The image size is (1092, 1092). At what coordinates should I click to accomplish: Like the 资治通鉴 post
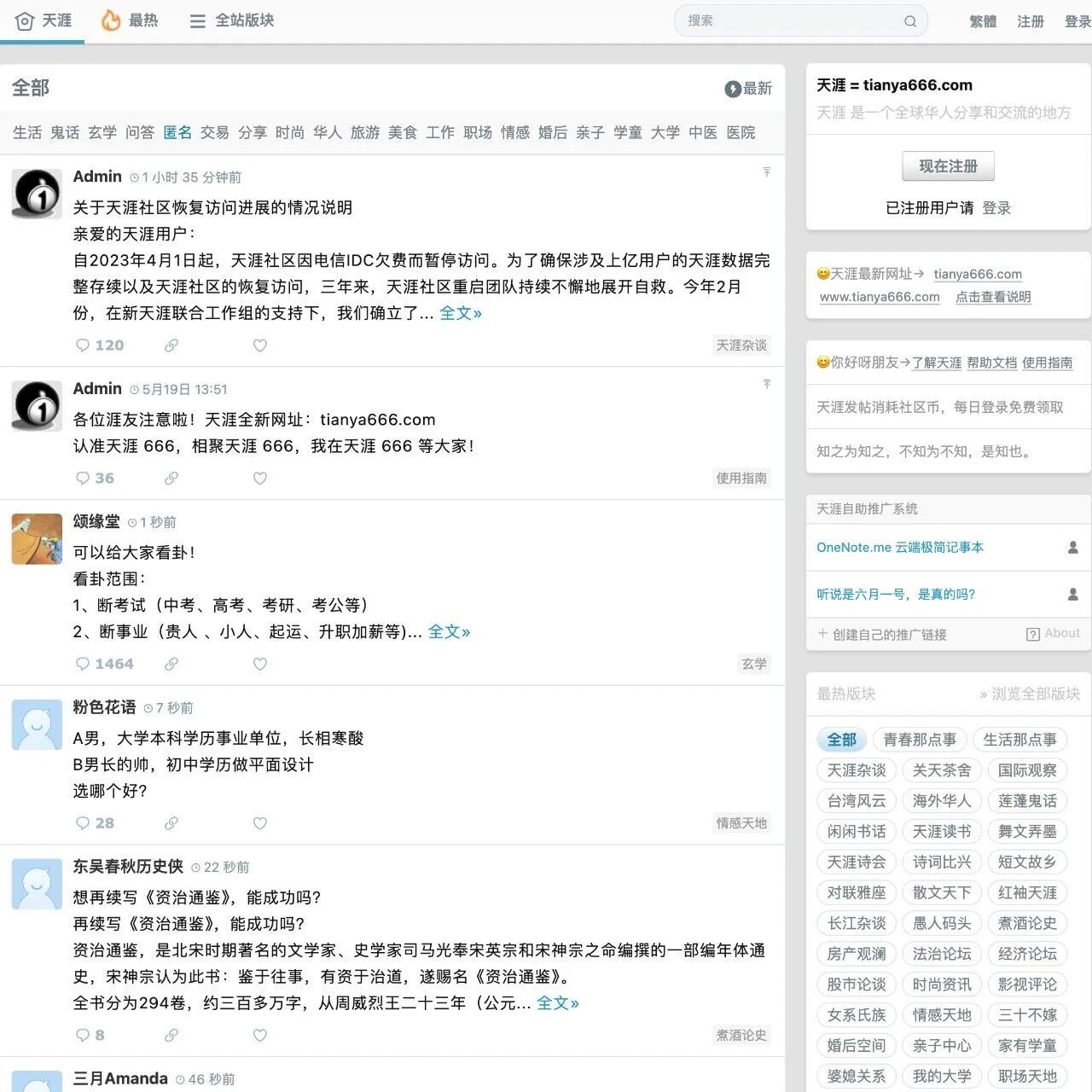point(260,1035)
